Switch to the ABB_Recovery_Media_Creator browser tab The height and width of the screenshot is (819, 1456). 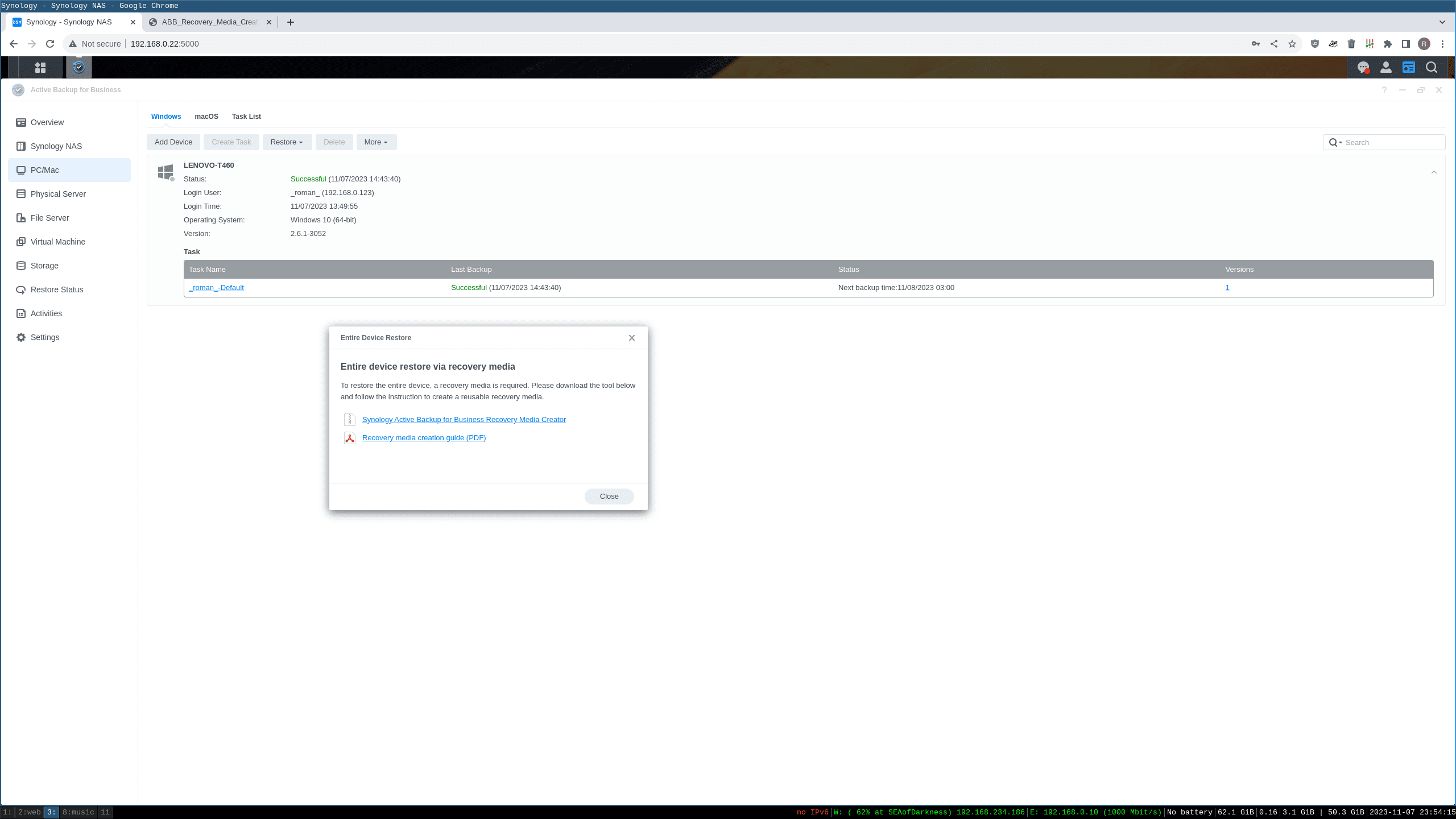point(210,22)
